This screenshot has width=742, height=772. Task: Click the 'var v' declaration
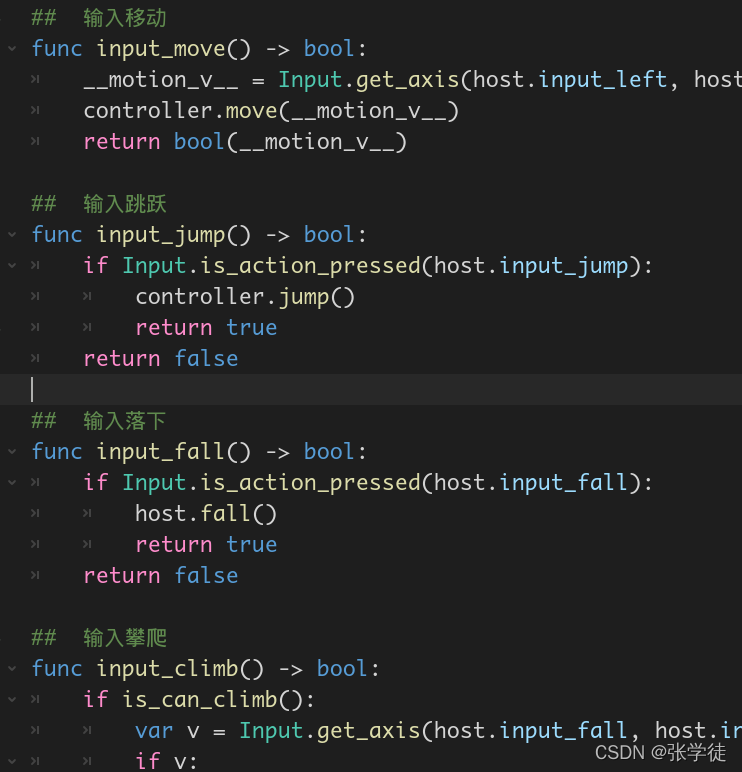(x=167, y=731)
